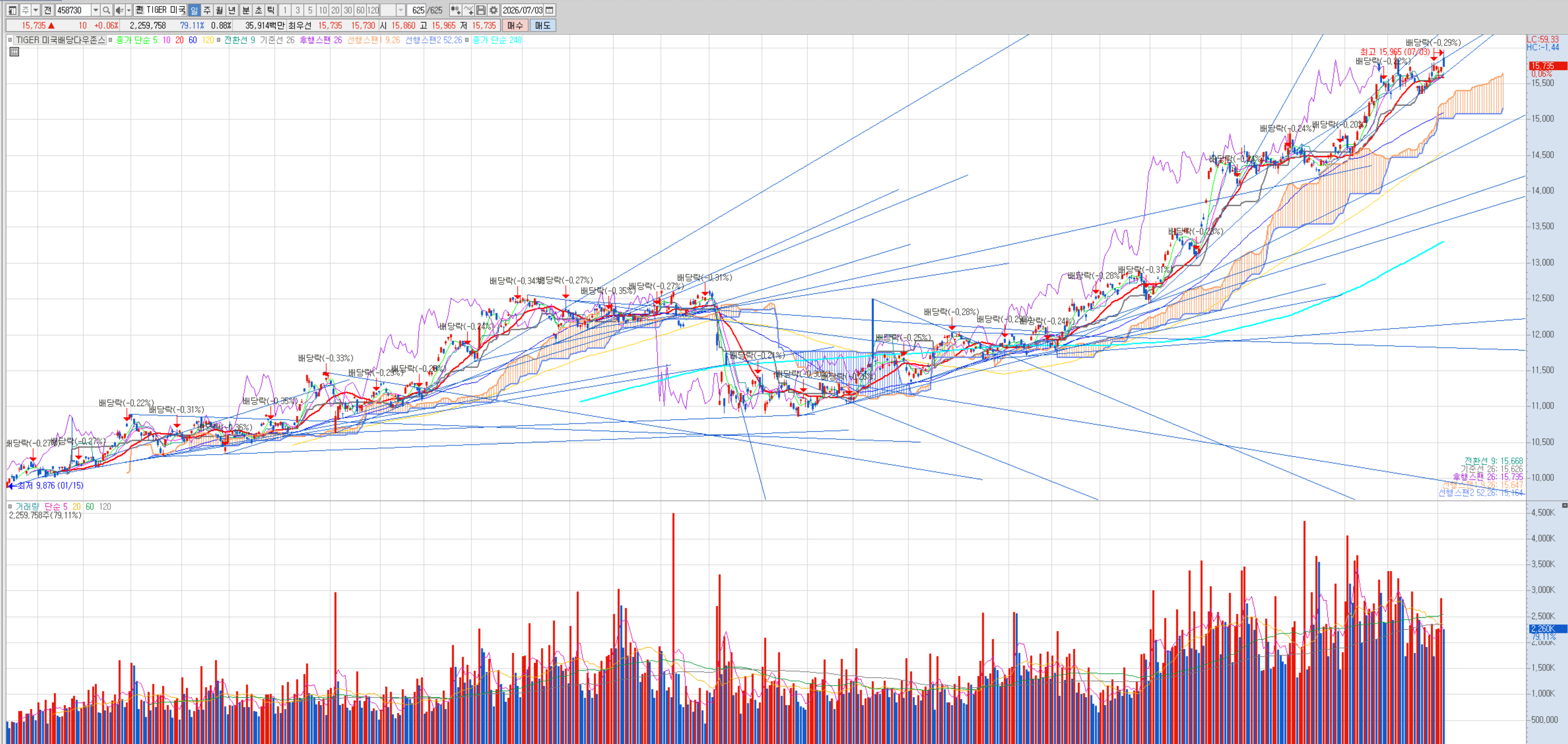Click the 전 button beside the stock code
The height and width of the screenshot is (744, 1568).
click(48, 11)
